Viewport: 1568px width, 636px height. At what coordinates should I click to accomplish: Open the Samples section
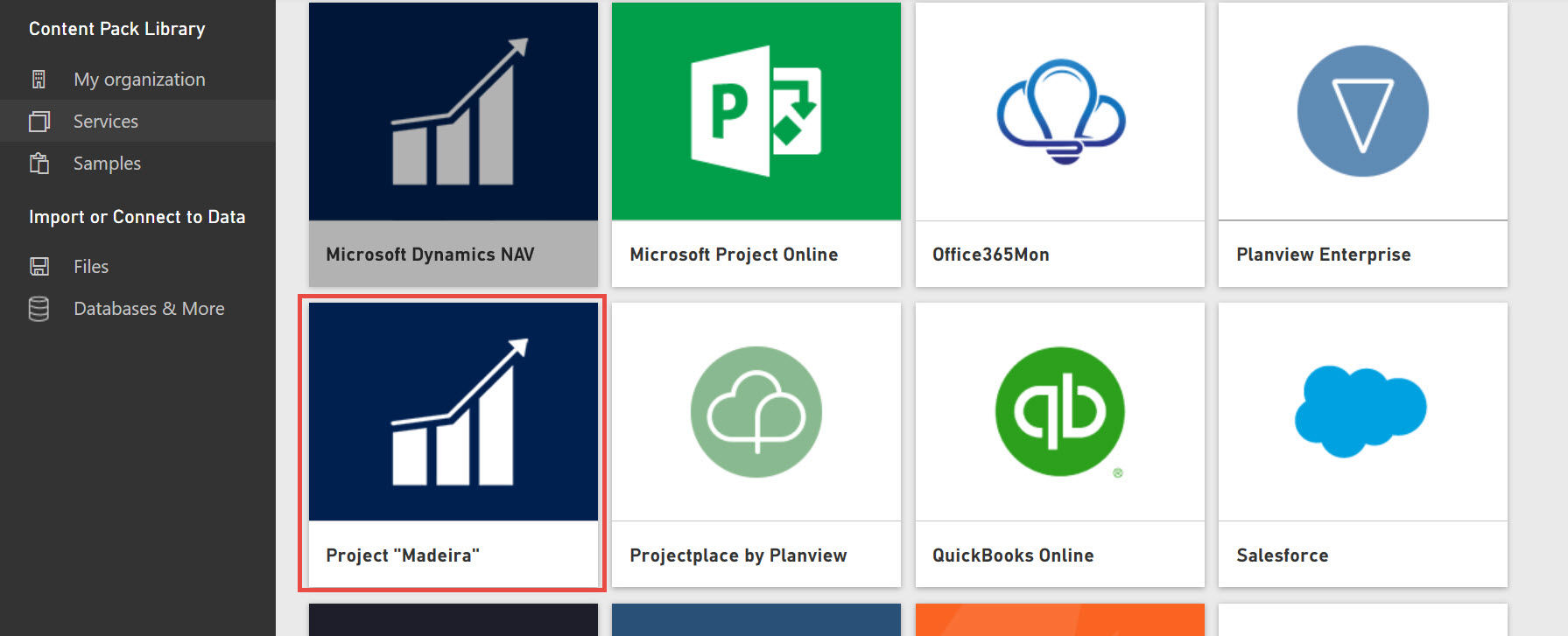click(107, 164)
